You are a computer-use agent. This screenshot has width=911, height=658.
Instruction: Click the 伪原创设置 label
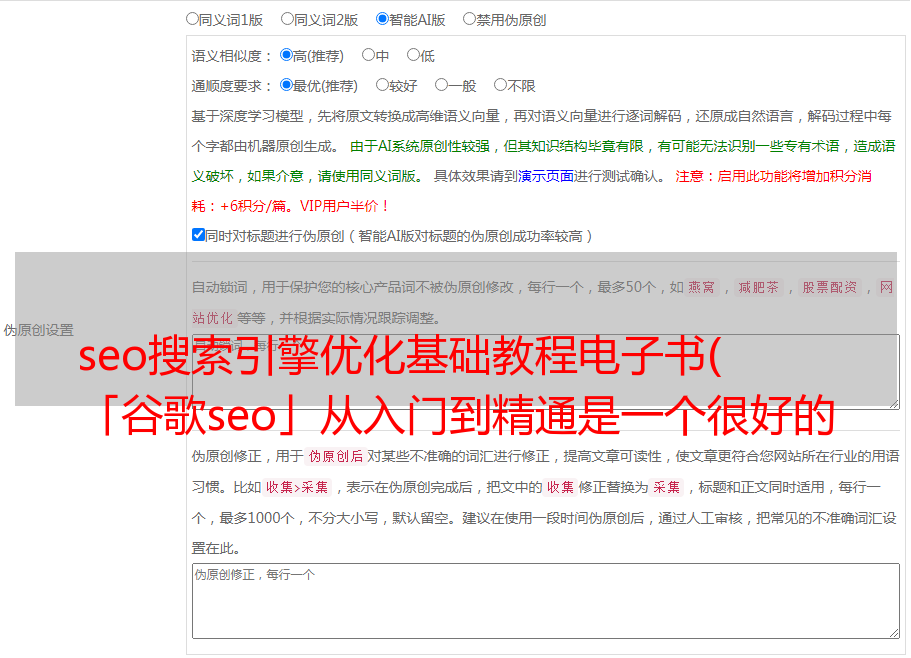[x=39, y=330]
